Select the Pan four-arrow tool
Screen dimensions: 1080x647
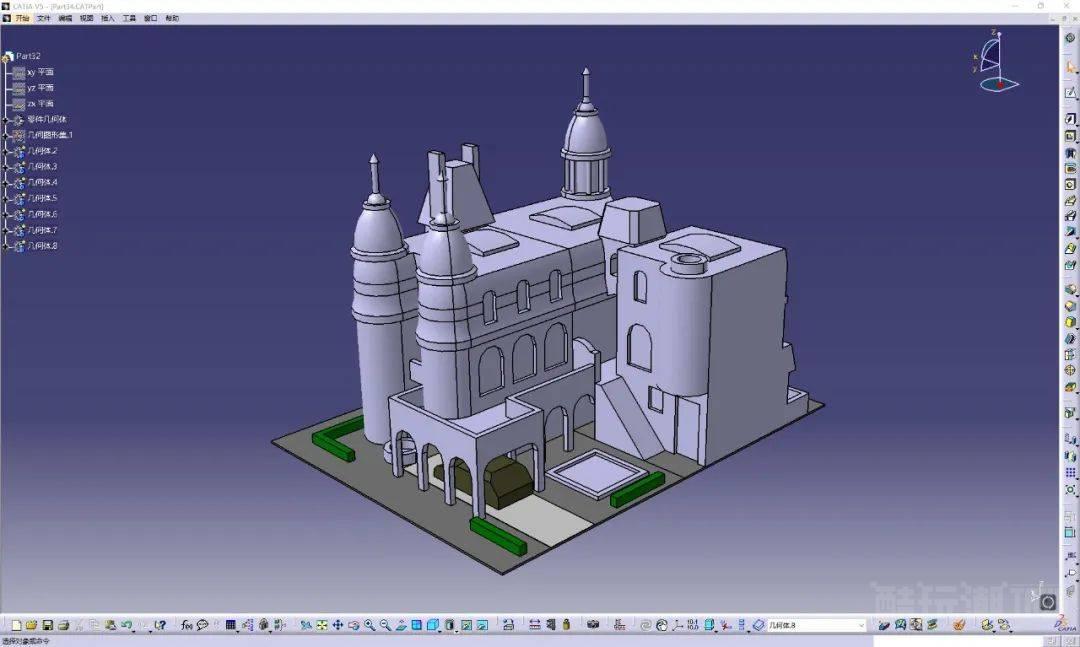[x=338, y=625]
